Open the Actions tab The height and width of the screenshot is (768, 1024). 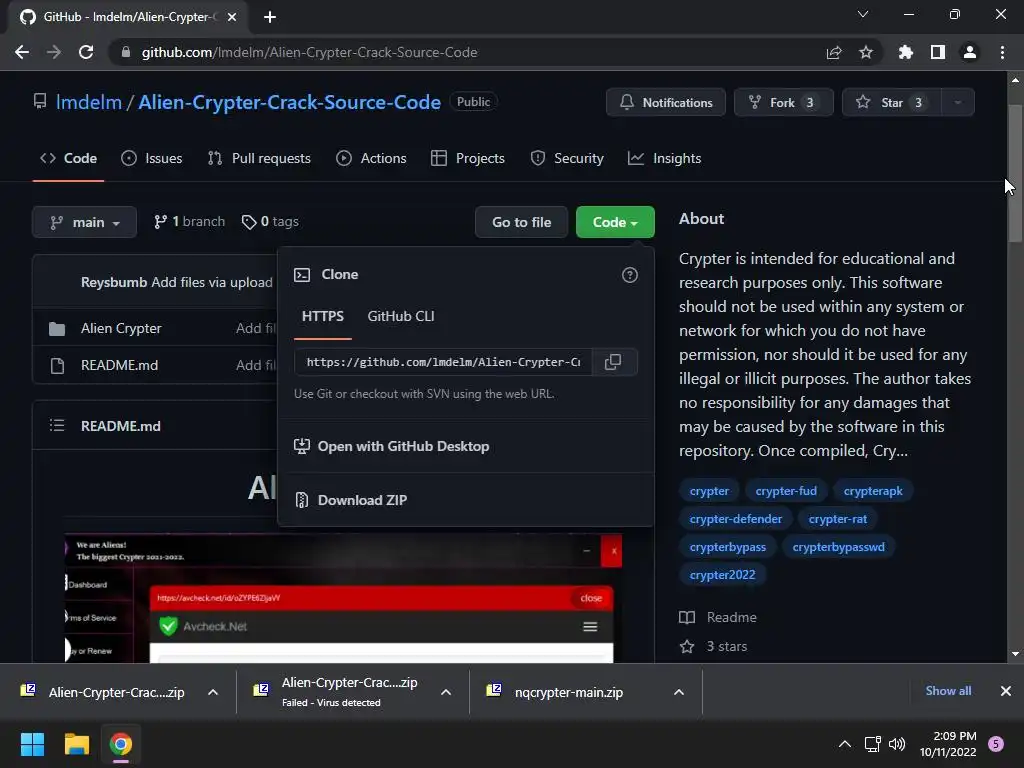pos(371,159)
